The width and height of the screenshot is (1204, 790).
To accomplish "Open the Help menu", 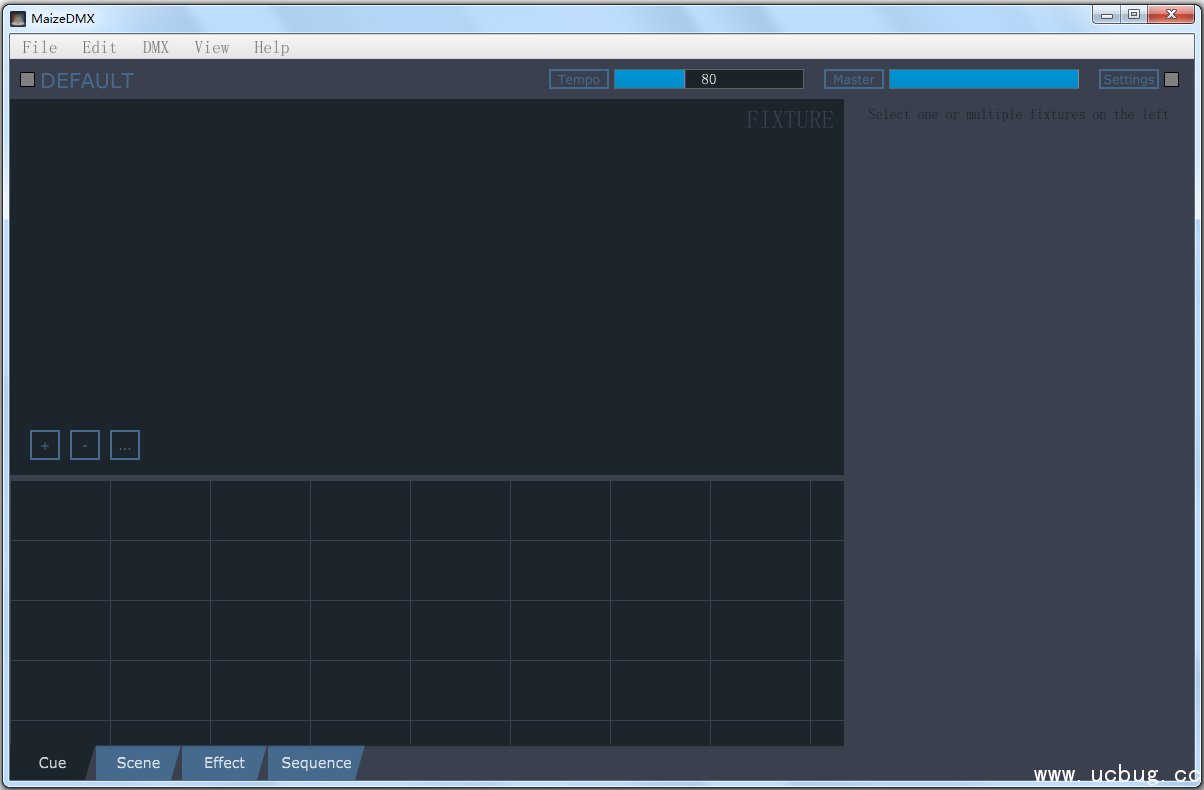I will [271, 47].
